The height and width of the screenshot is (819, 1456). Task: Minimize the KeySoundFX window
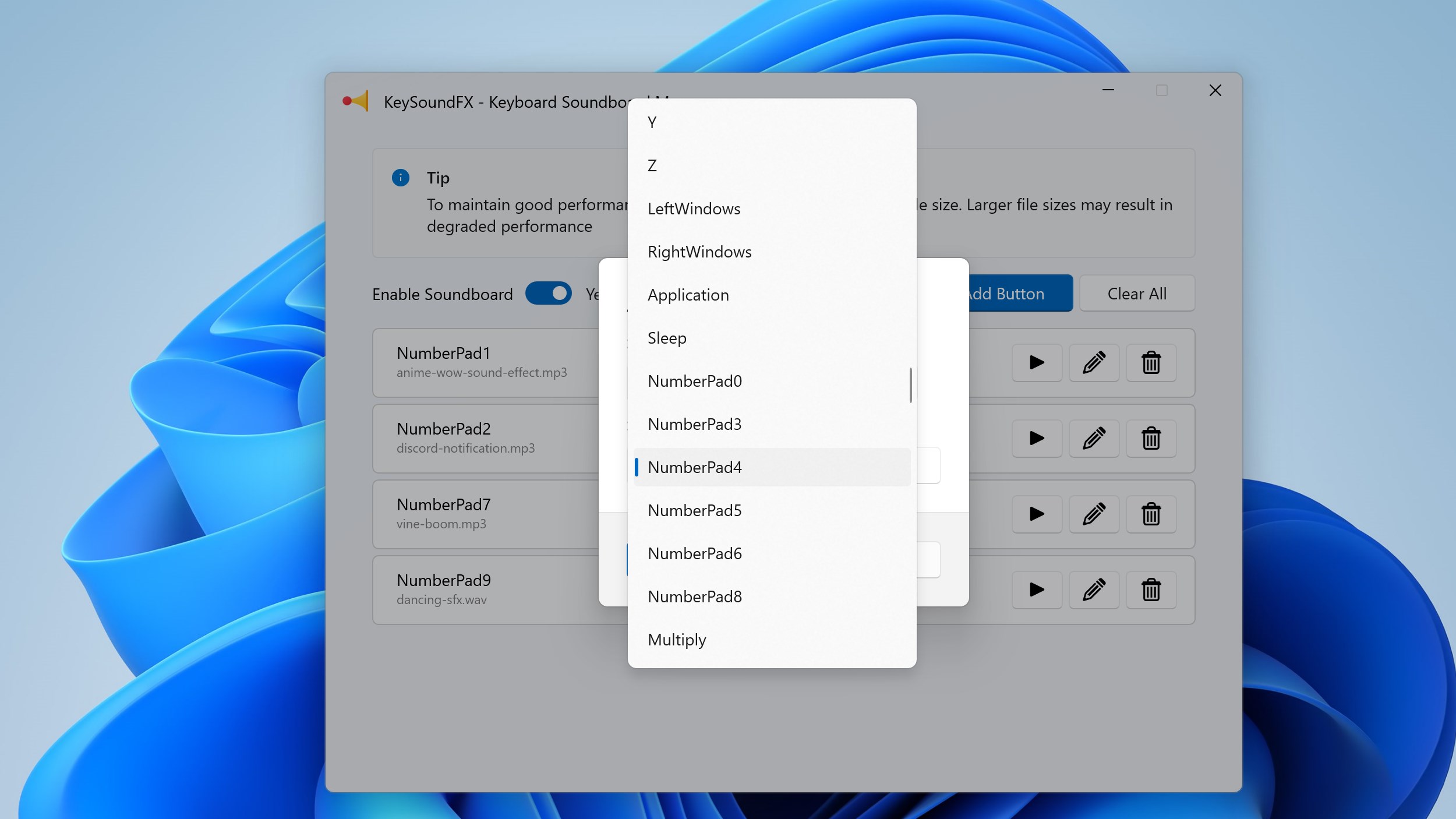click(x=1108, y=90)
